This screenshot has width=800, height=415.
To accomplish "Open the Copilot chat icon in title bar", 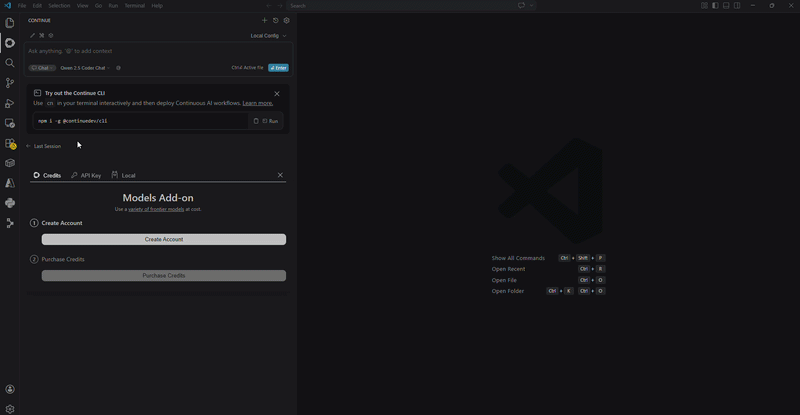I will coord(521,6).
